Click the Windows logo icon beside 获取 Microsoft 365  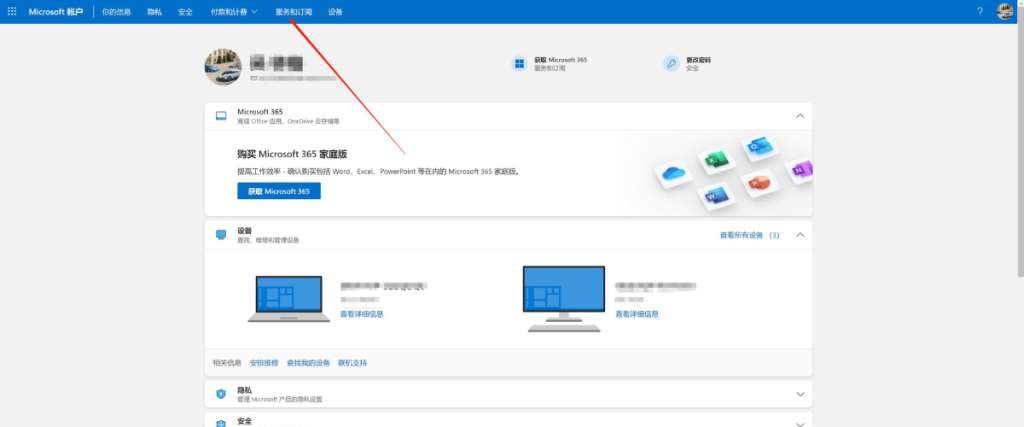click(520, 64)
